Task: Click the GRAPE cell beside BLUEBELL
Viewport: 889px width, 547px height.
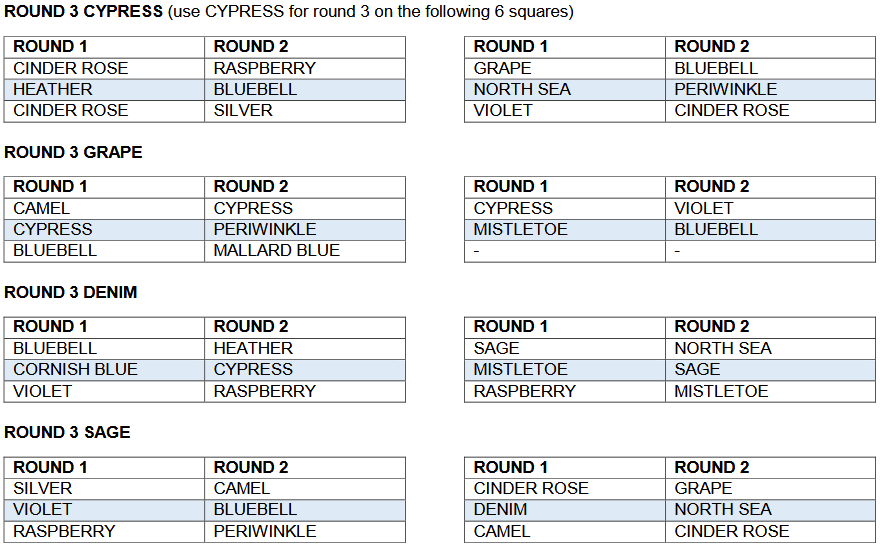Action: tap(503, 68)
